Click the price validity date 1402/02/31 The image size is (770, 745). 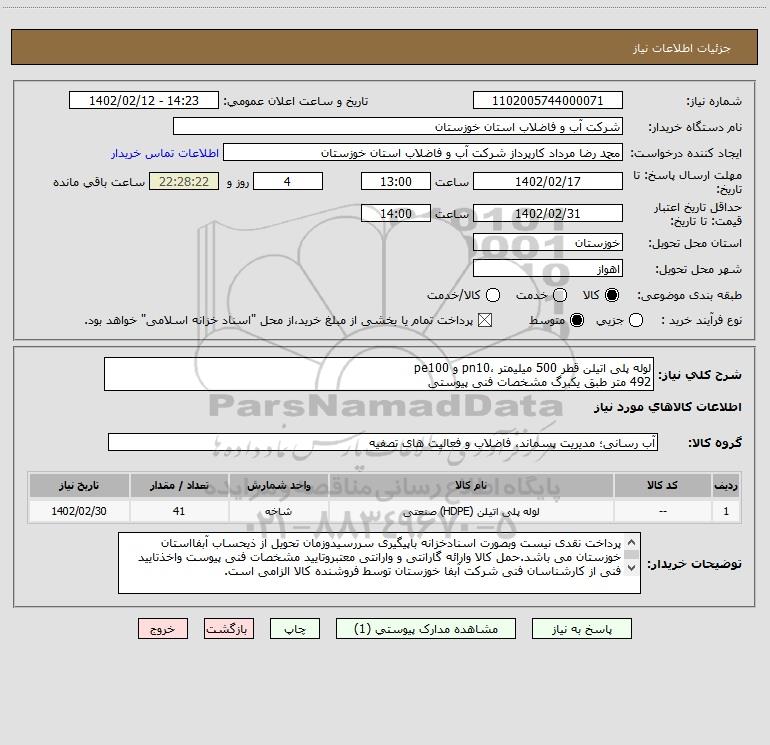pyautogui.click(x=548, y=213)
